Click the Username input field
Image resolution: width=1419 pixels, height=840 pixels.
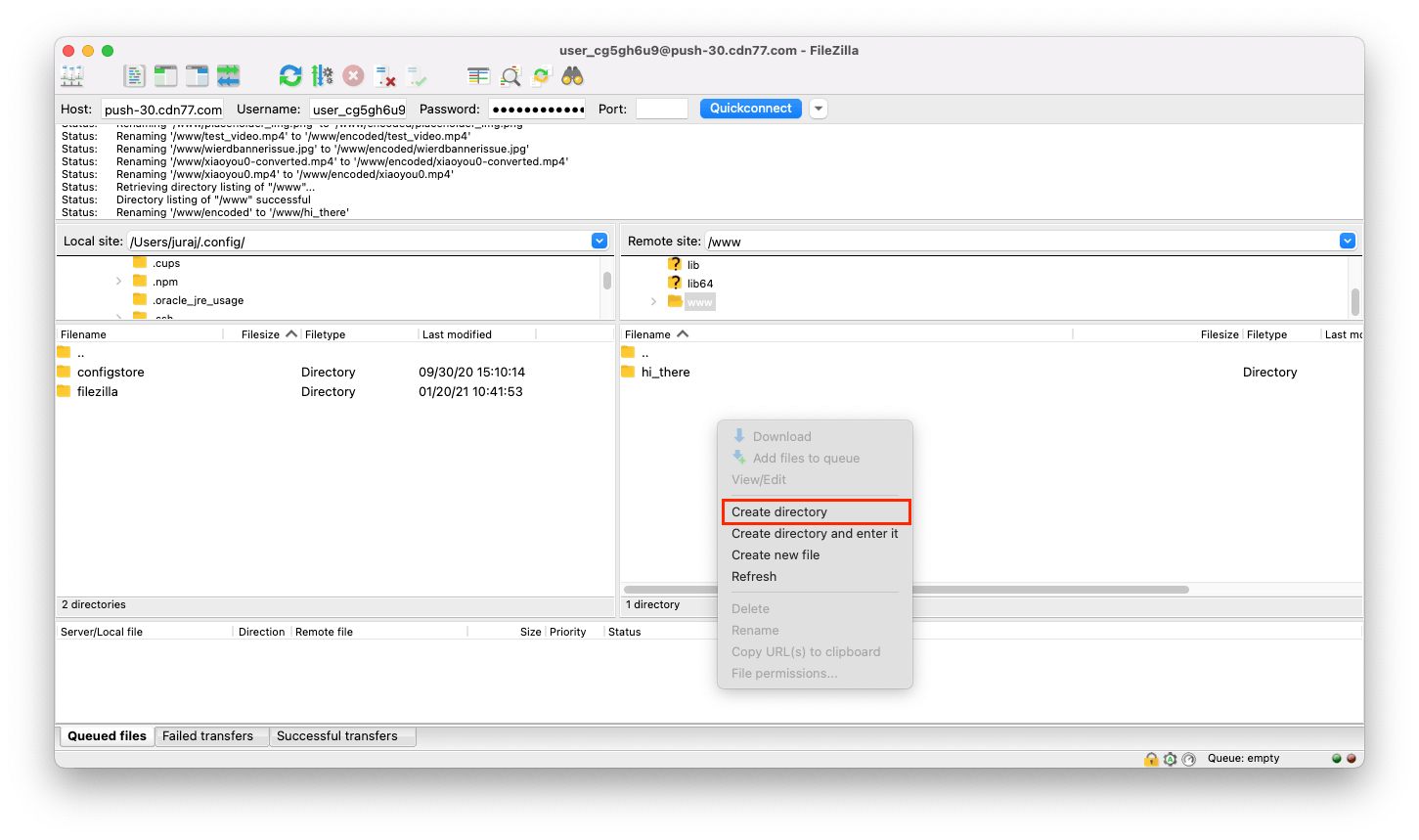[x=358, y=110]
